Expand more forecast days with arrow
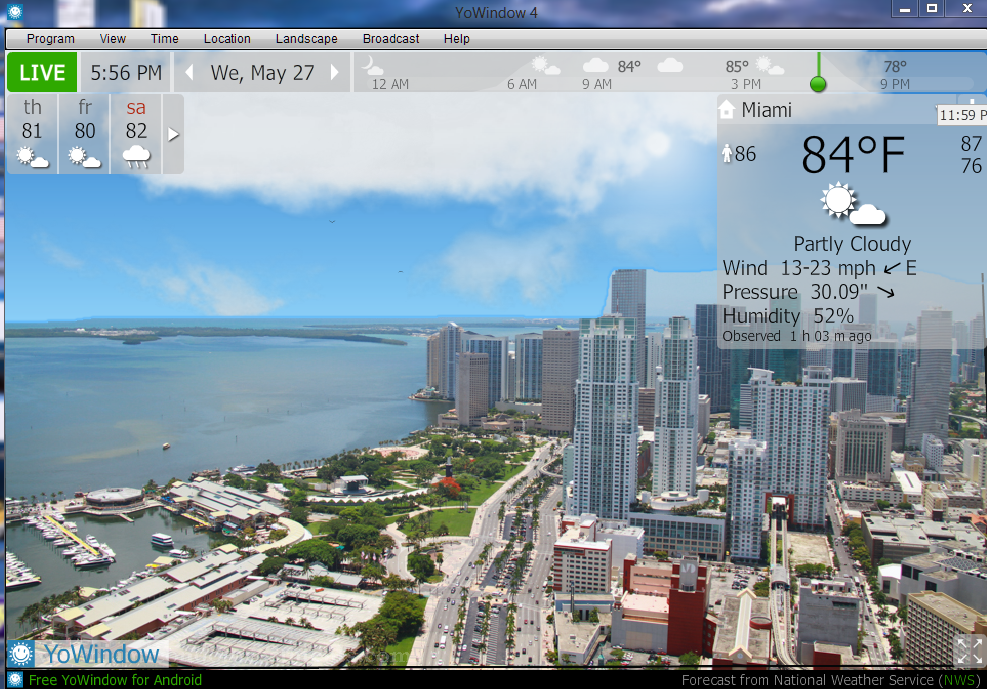The width and height of the screenshot is (987, 689). point(173,134)
